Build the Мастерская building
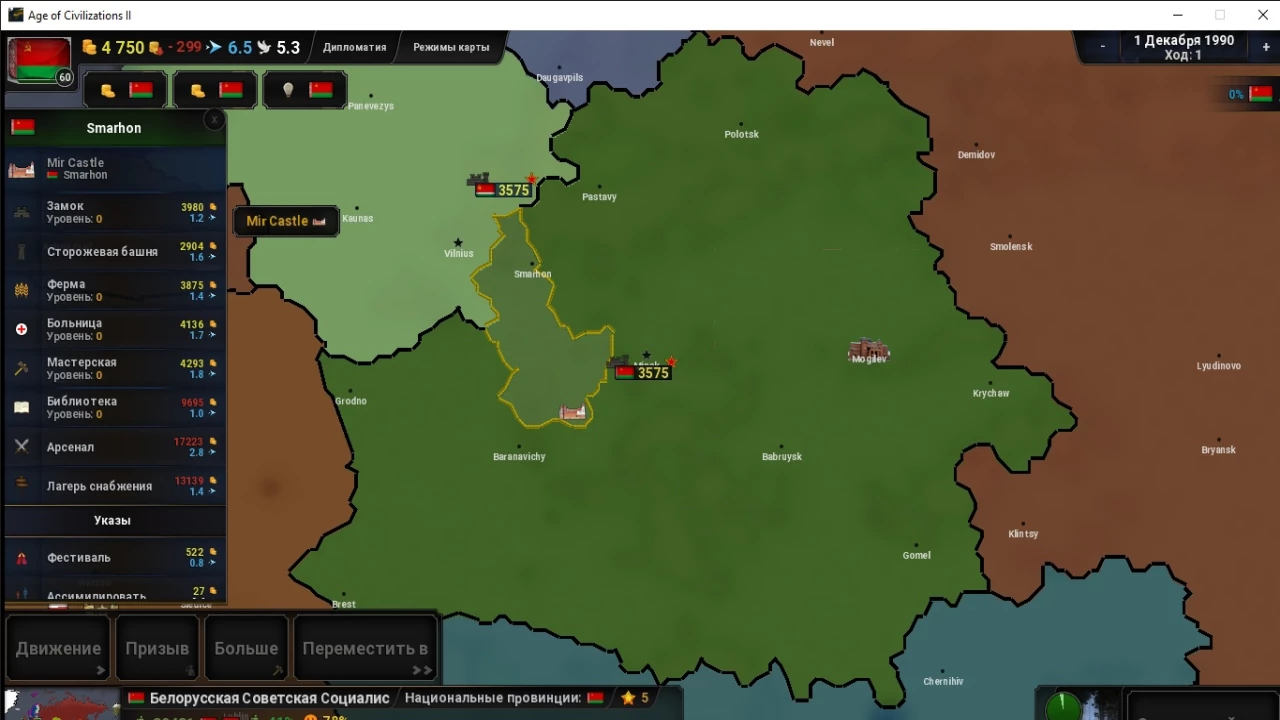Screen dimensions: 1280x720 tap(115, 368)
